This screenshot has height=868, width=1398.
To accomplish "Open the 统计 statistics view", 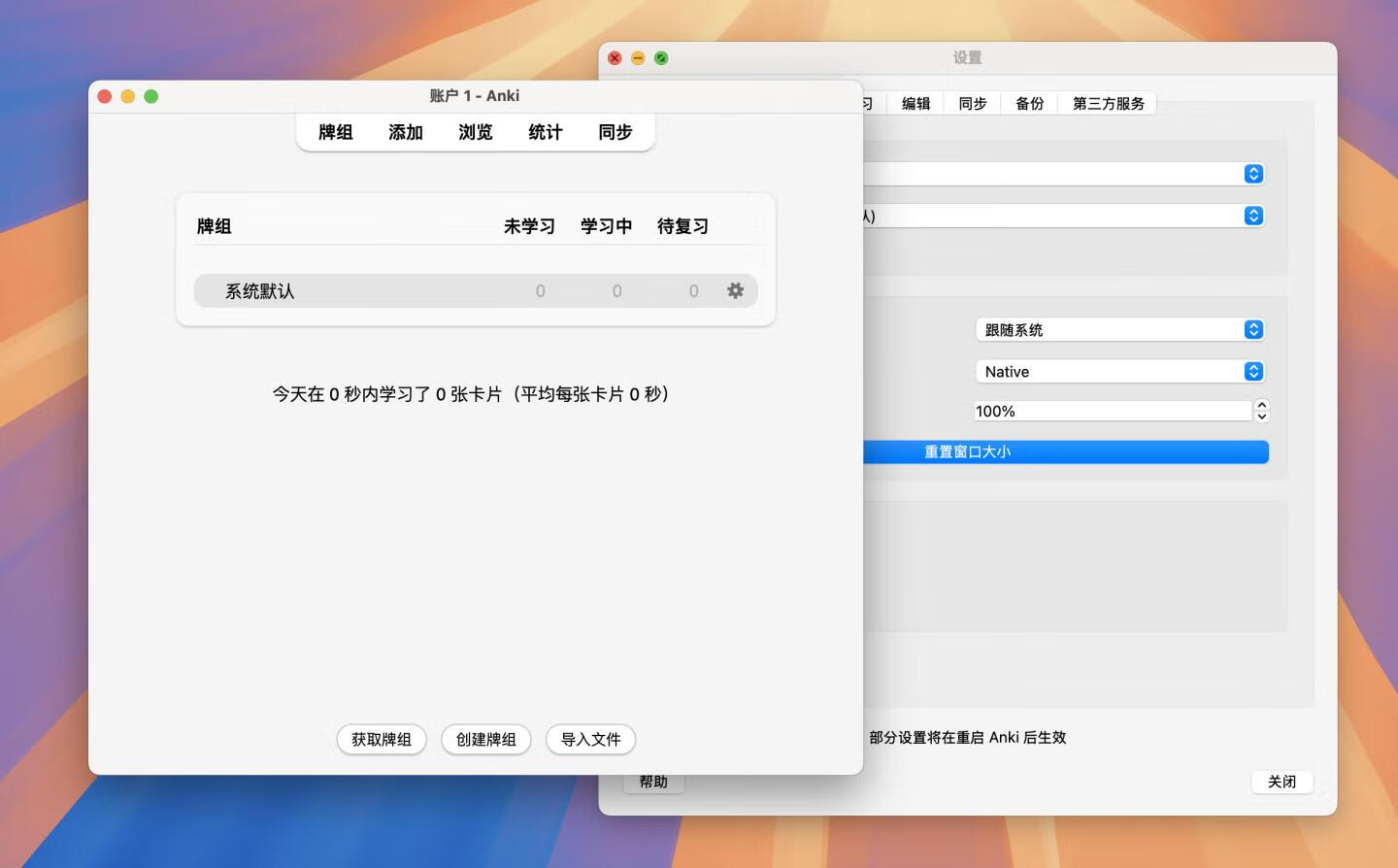I will click(x=546, y=132).
